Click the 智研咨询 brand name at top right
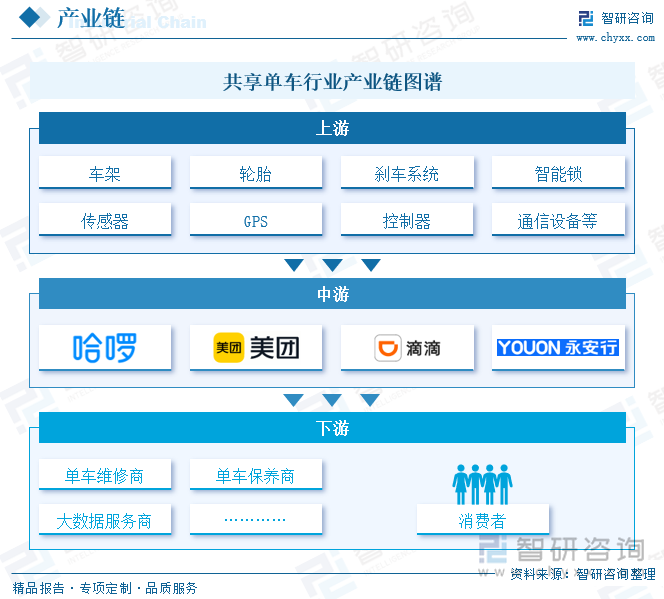 628,18
